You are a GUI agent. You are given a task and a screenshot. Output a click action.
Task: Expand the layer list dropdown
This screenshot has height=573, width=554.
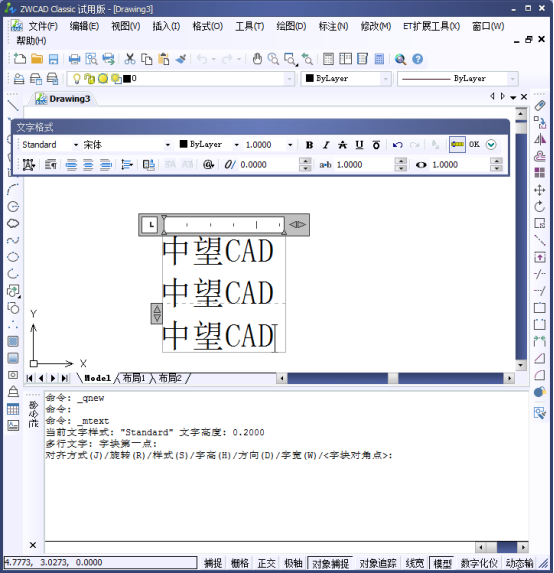(x=289, y=79)
